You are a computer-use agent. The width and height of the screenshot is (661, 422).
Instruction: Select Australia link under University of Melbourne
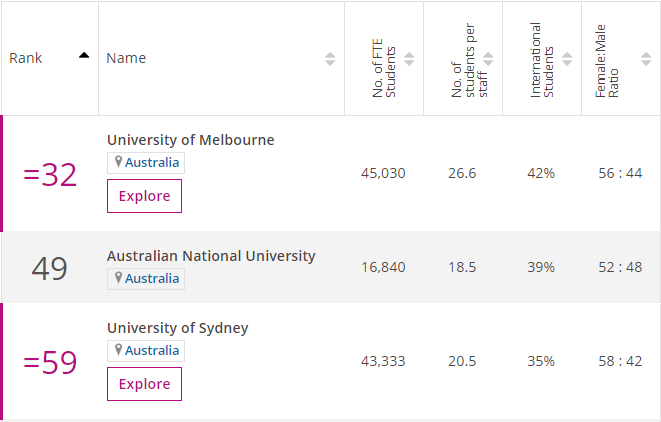pos(152,163)
